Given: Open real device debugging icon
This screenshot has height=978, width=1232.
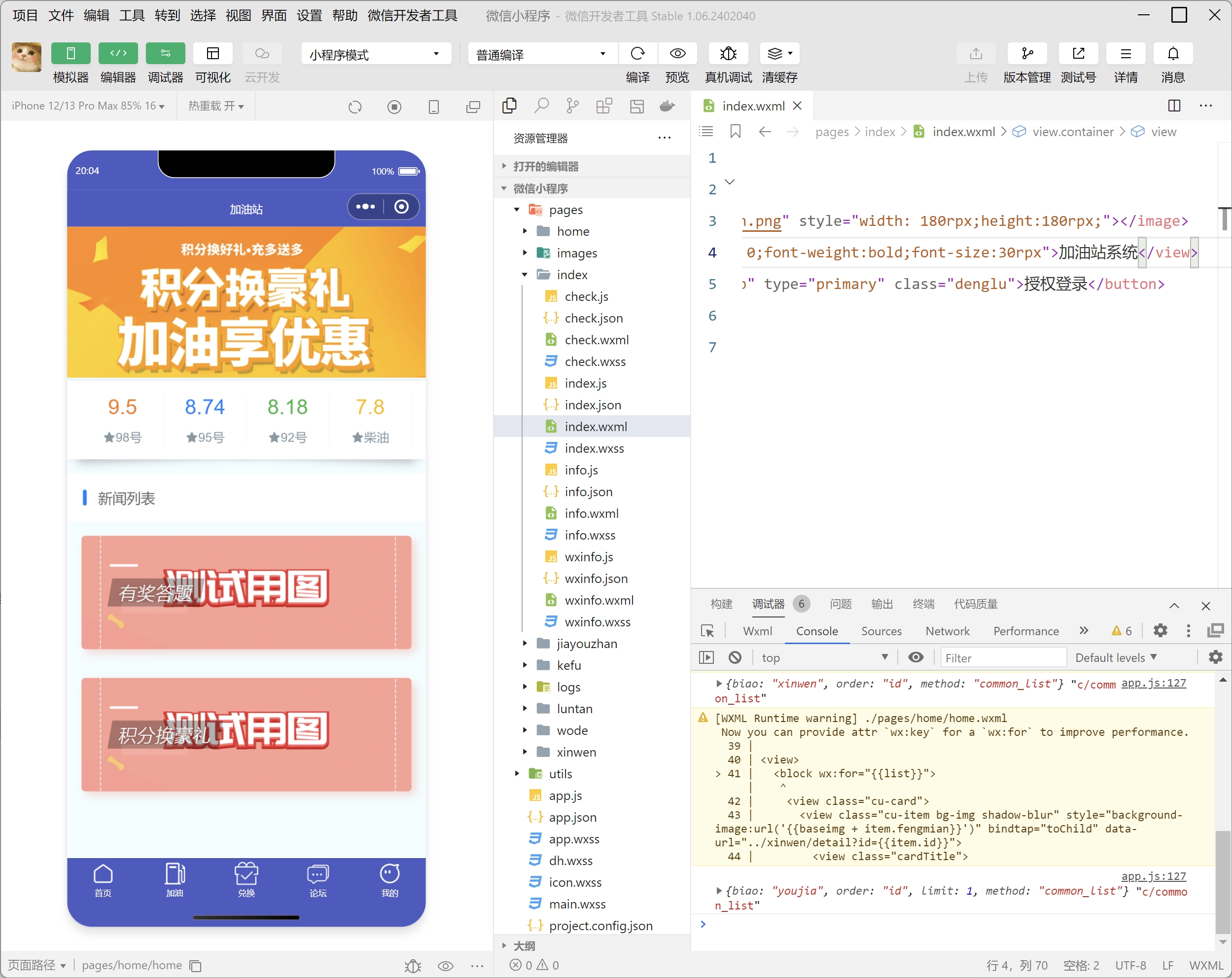Looking at the screenshot, I should point(728,54).
